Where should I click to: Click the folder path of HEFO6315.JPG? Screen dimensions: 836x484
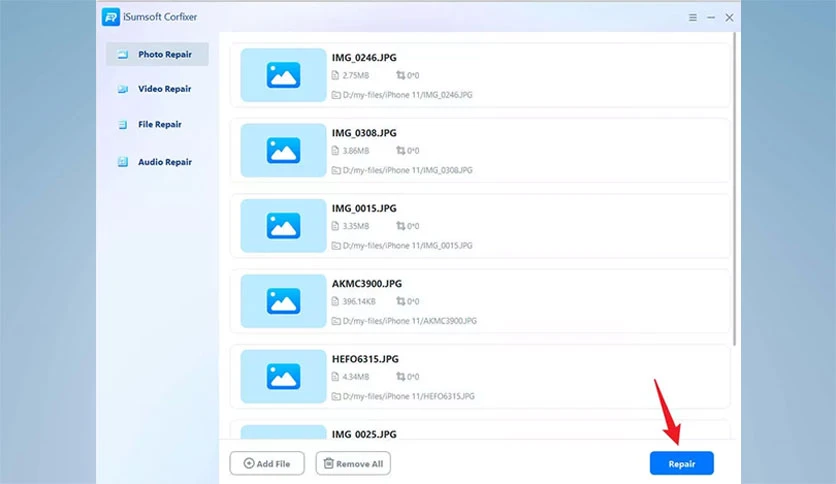(408, 397)
